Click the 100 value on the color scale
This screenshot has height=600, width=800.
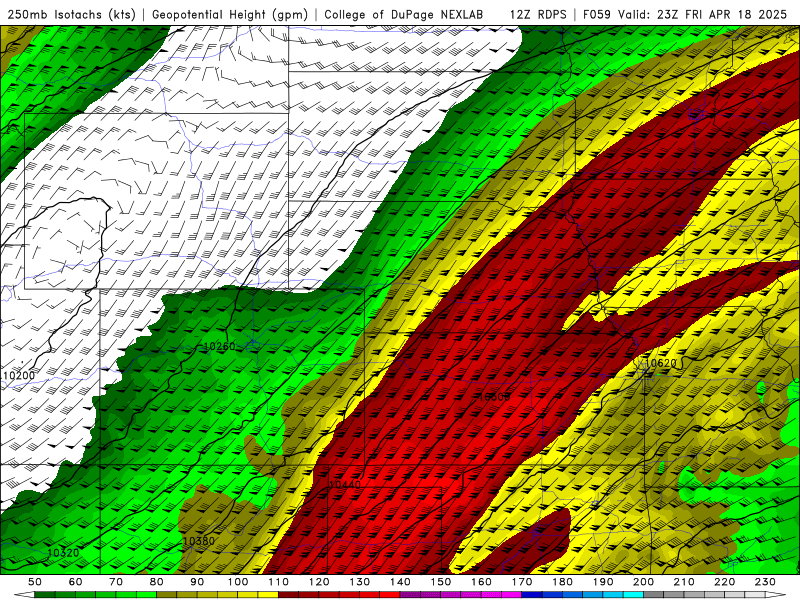pos(238,582)
